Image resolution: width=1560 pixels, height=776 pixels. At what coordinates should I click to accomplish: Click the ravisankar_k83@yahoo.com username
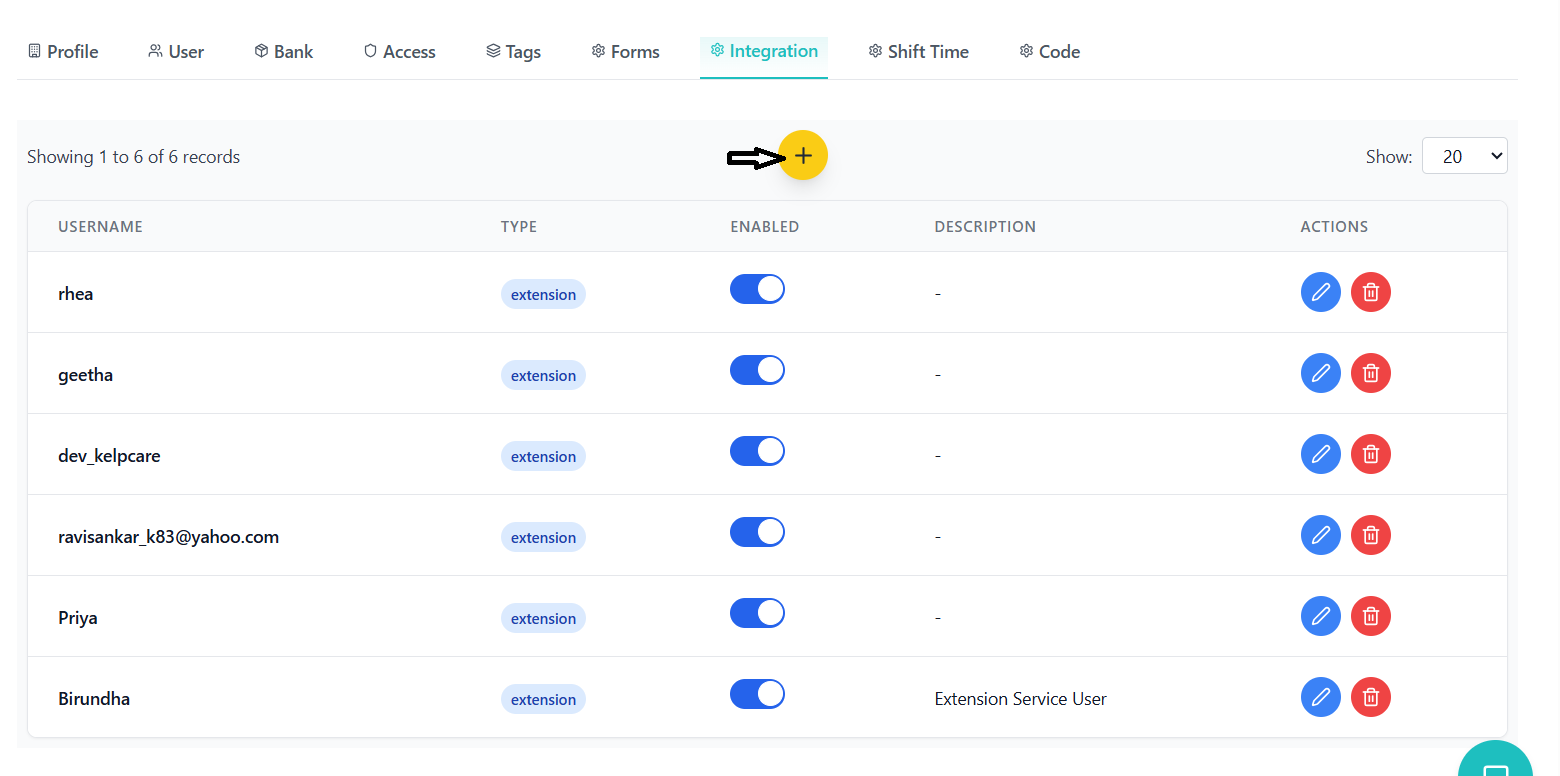[x=168, y=537]
